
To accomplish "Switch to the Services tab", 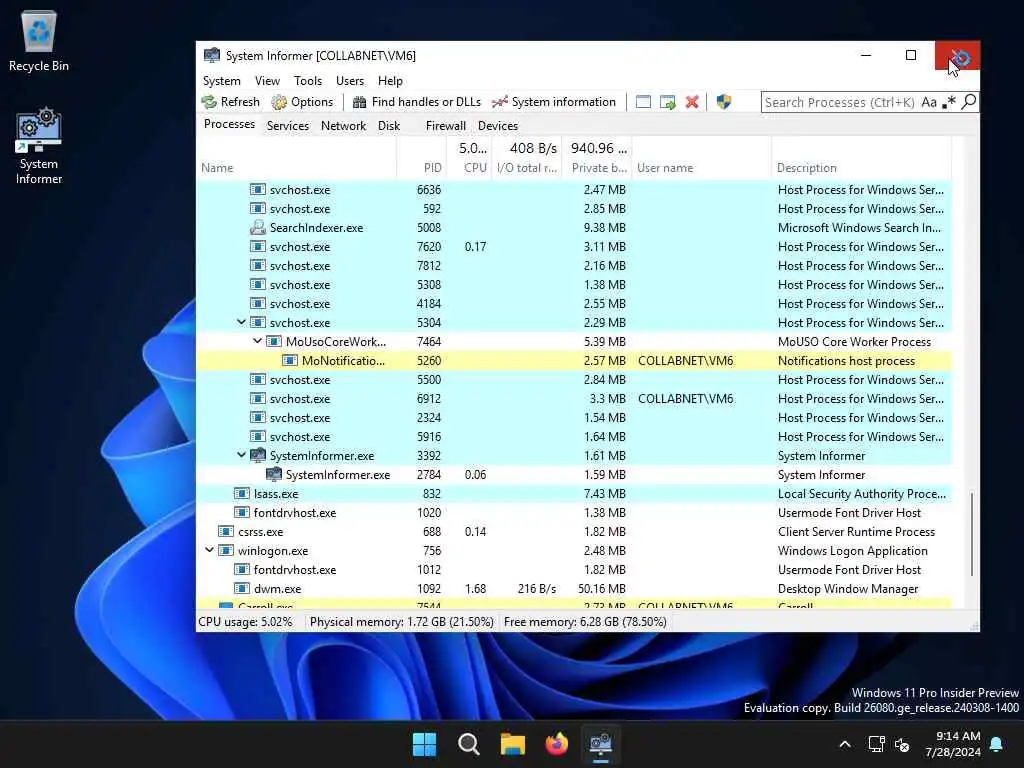I will click(x=287, y=125).
